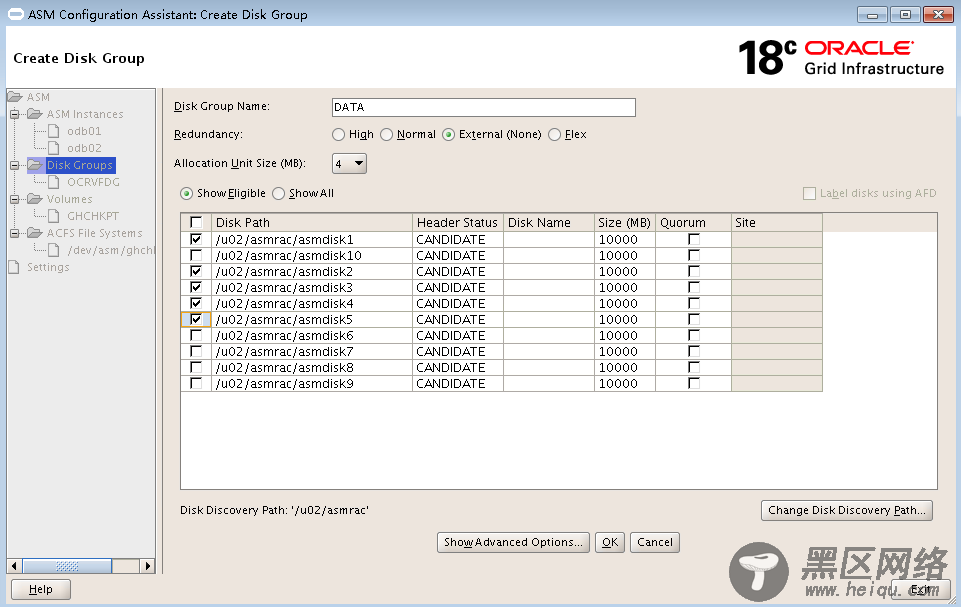Collapse the Volumes tree node

15,199
